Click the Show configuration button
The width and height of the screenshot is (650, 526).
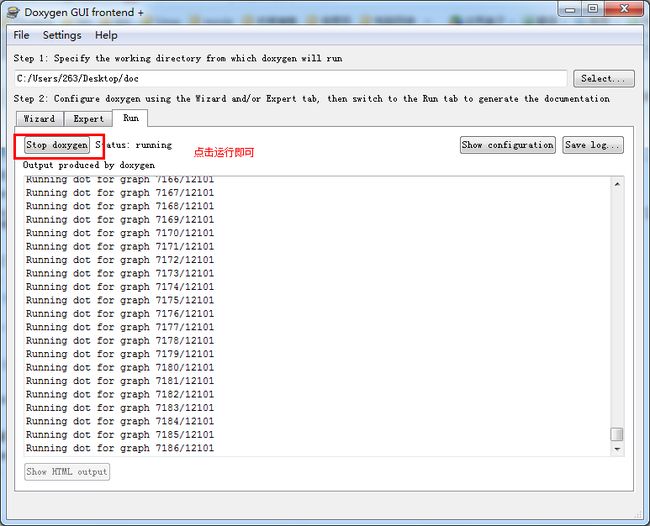point(508,145)
